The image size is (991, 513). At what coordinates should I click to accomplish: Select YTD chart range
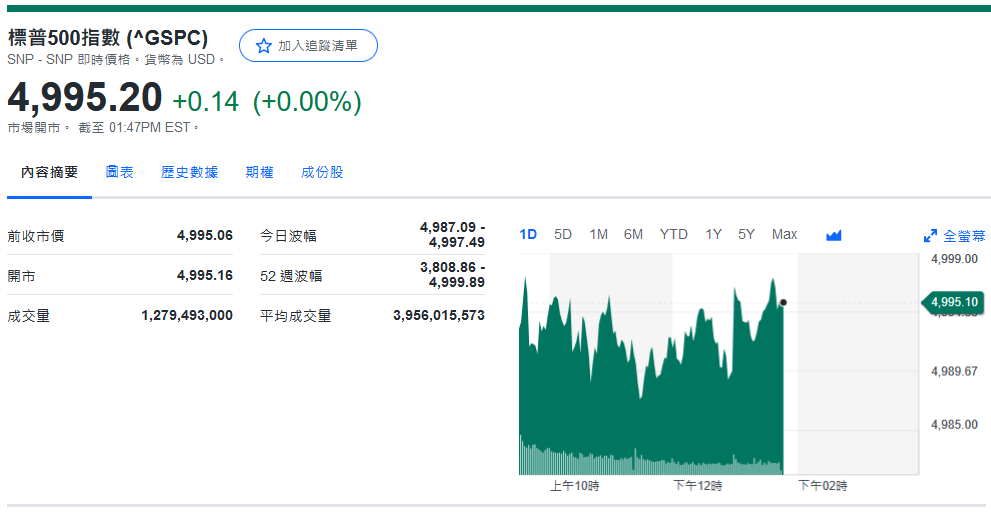point(673,234)
